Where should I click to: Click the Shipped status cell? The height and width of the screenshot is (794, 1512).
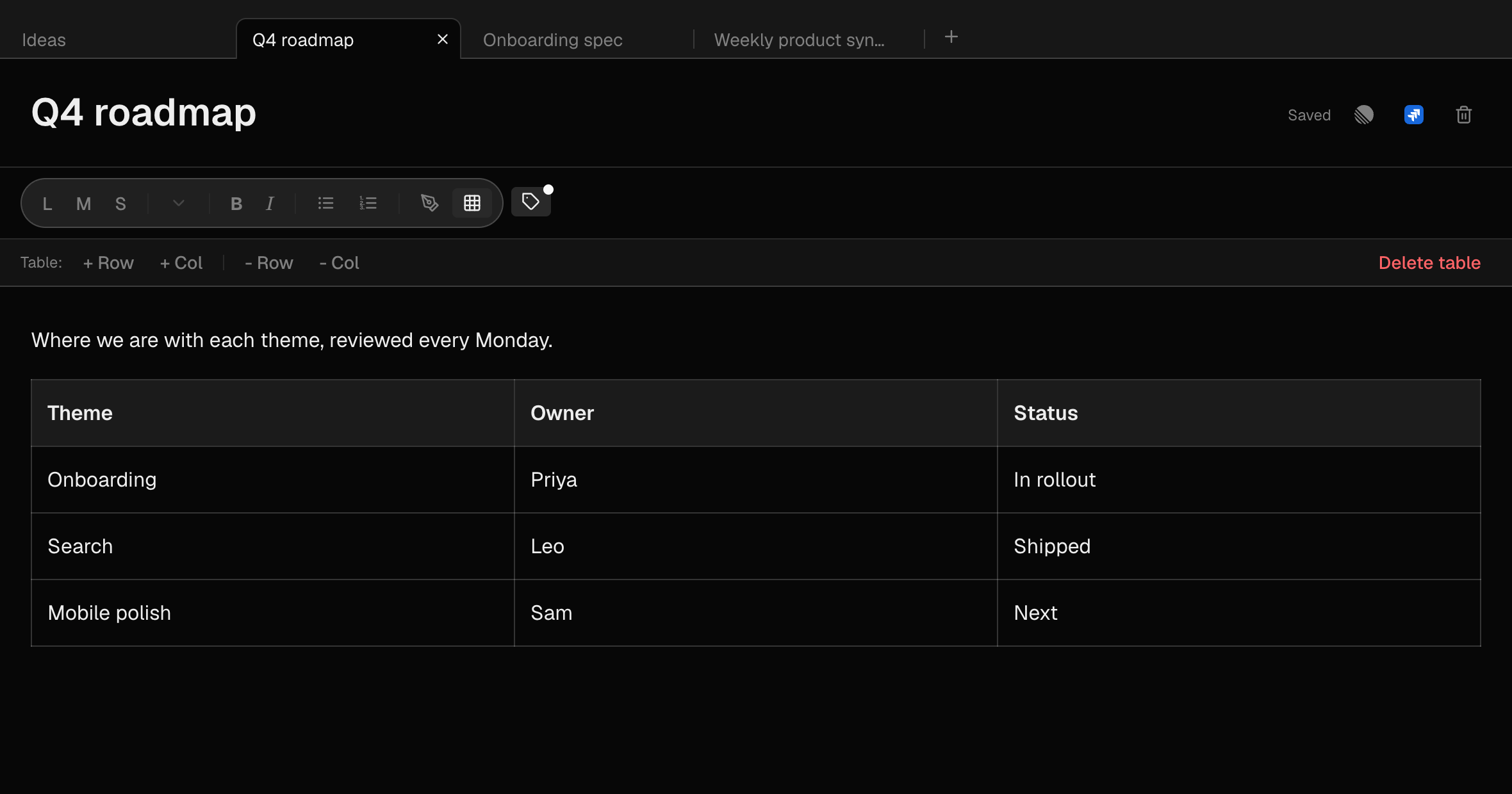tap(1239, 546)
